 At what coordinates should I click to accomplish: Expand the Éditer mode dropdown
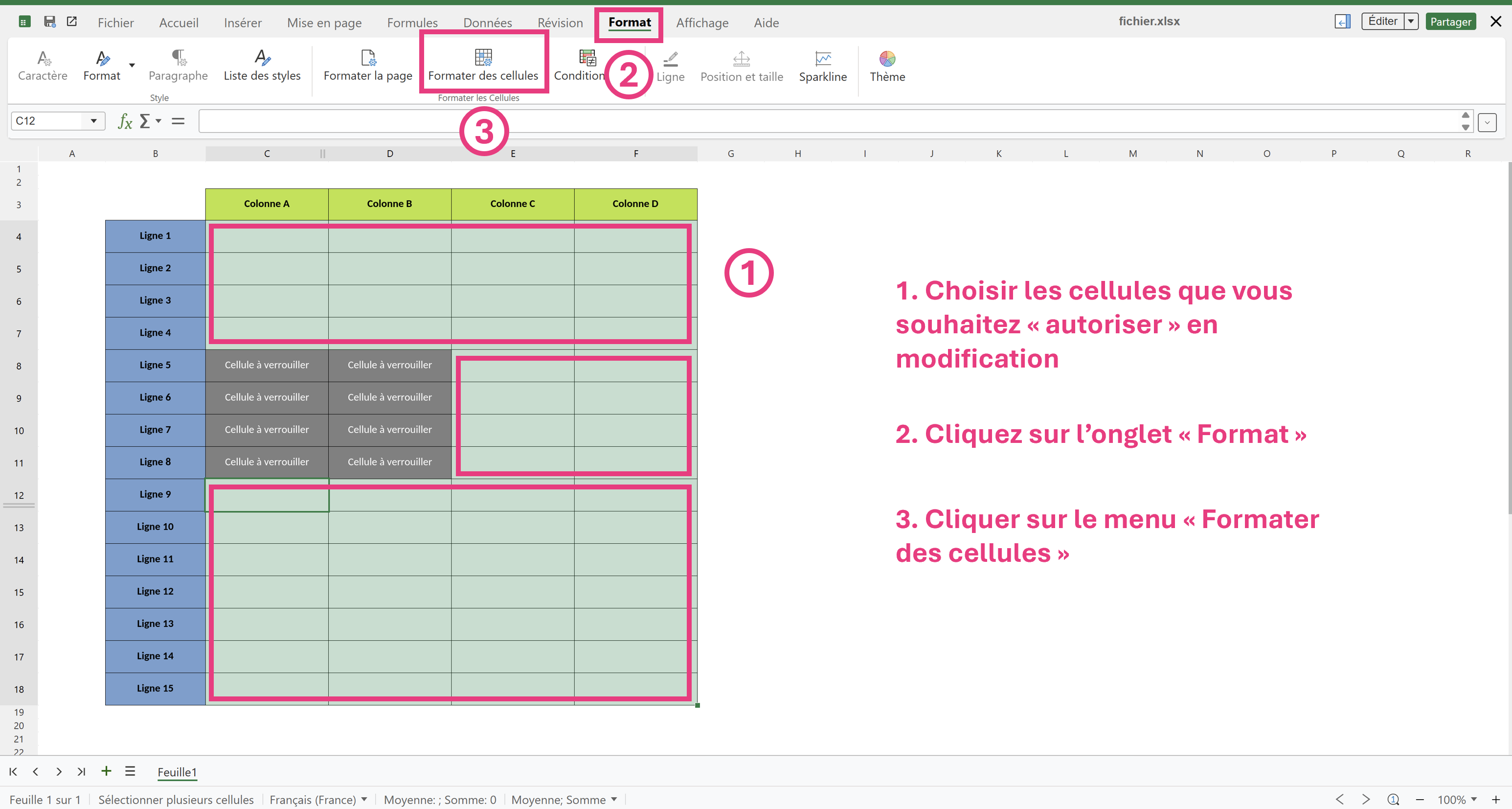point(1411,22)
